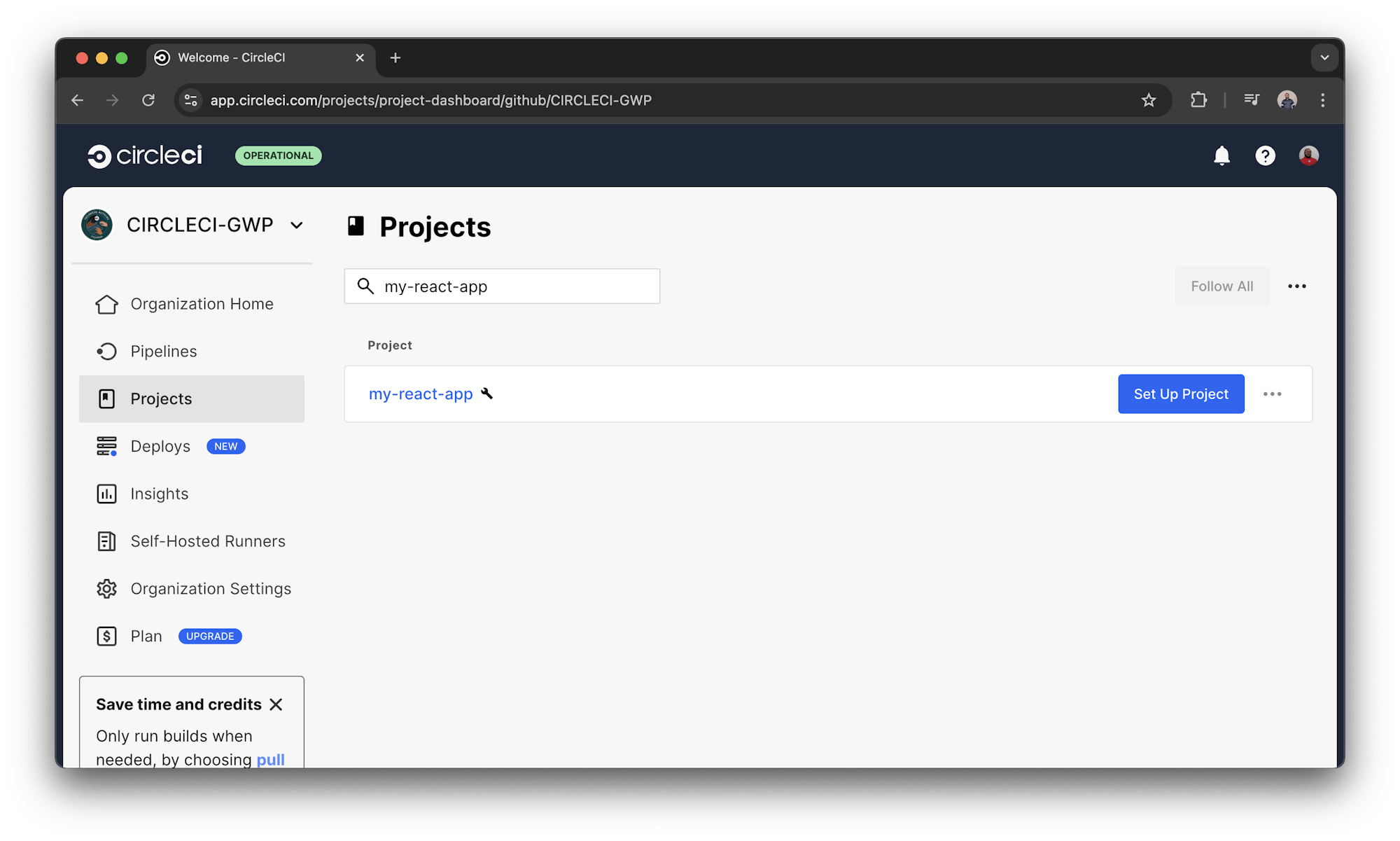Viewport: 1400px width, 841px height.
Task: Select the Deploys NEW badge
Action: 225,446
